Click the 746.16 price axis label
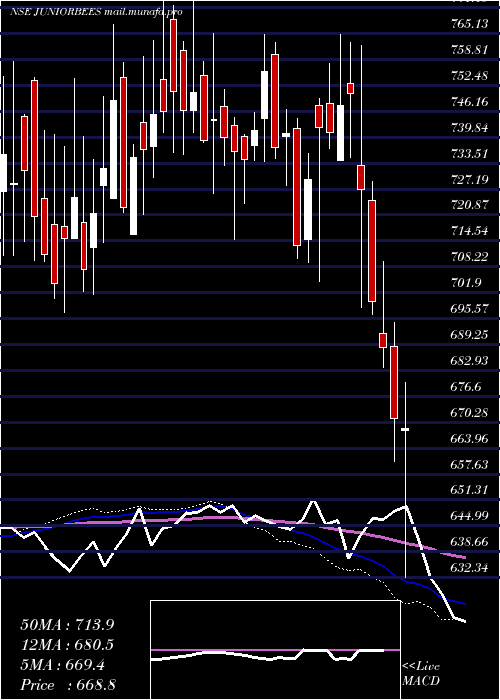This screenshot has height=700, width=500. pos(469,102)
